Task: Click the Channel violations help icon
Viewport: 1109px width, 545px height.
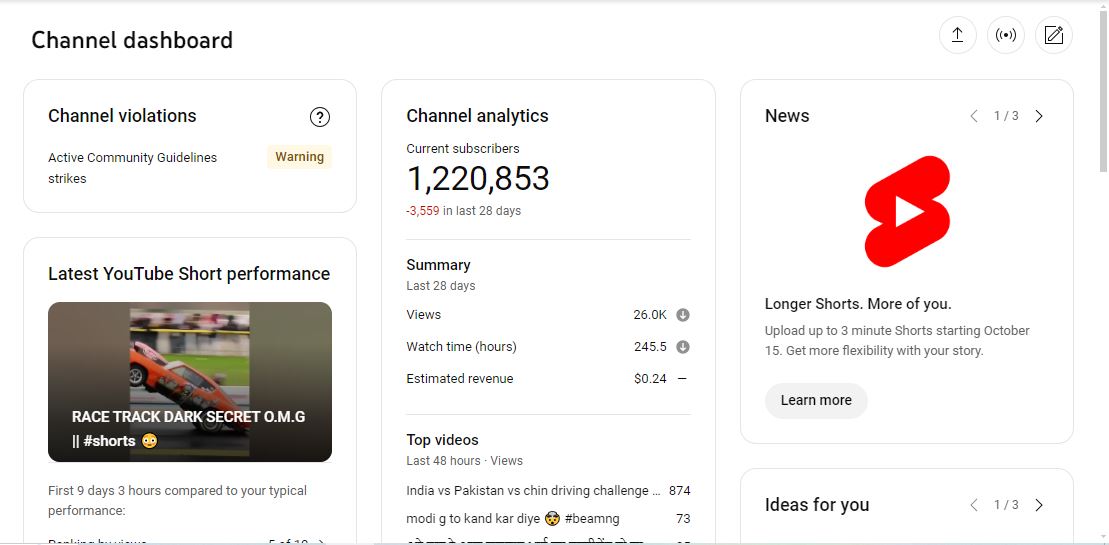Action: (x=320, y=117)
